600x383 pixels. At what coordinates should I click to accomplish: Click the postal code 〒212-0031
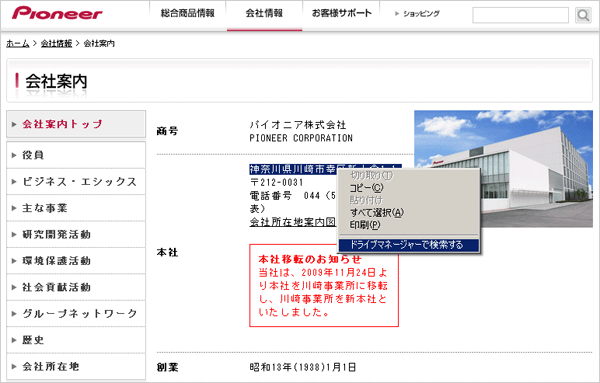(x=276, y=183)
